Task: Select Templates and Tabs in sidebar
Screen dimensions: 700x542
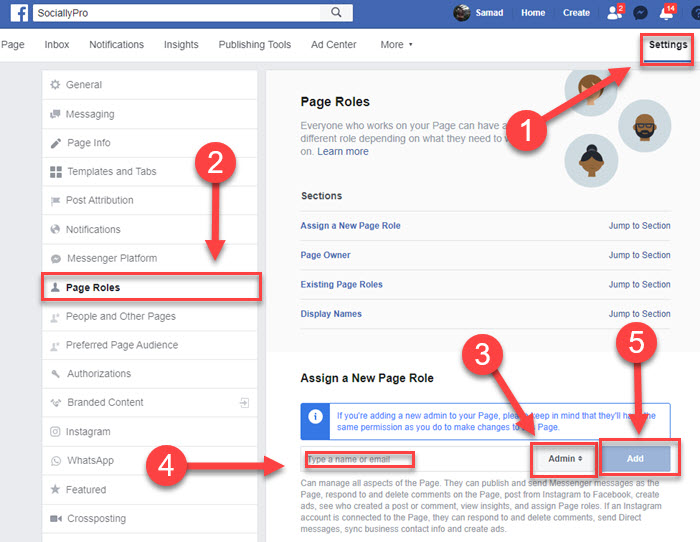Action: point(150,171)
